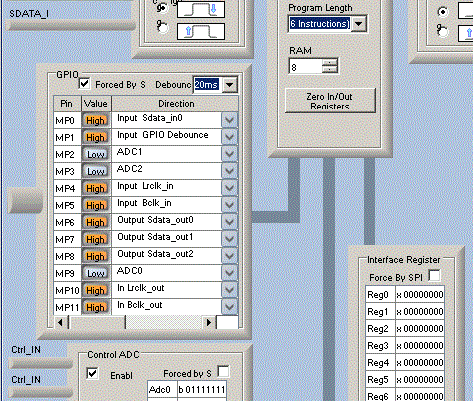Screen dimensions: 473x401
Task: Open MP6 Output Sdata_out0 direction dropdown
Action: click(229, 222)
